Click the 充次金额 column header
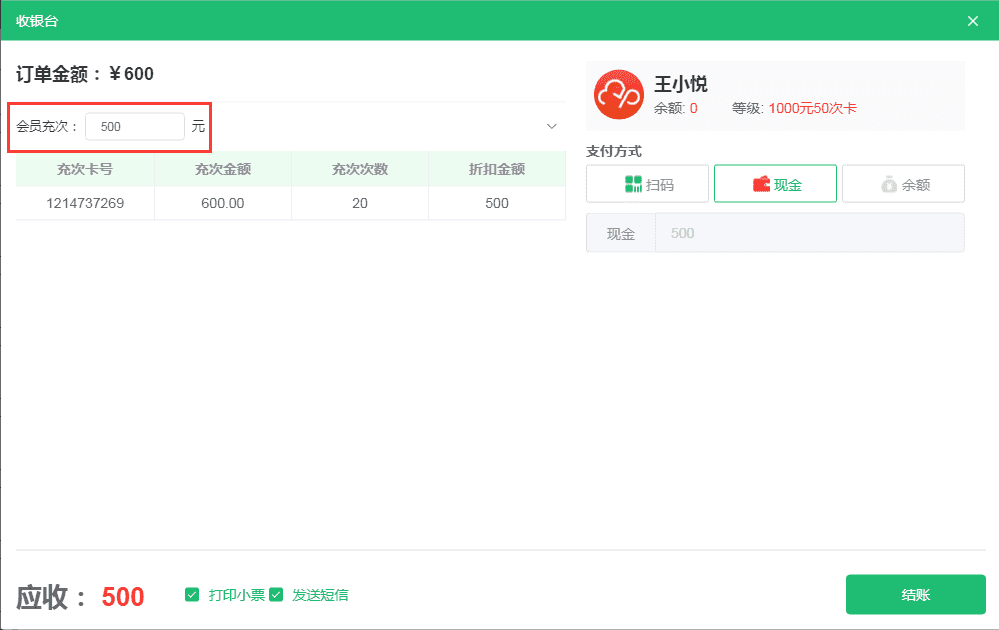999x630 pixels. click(x=223, y=169)
